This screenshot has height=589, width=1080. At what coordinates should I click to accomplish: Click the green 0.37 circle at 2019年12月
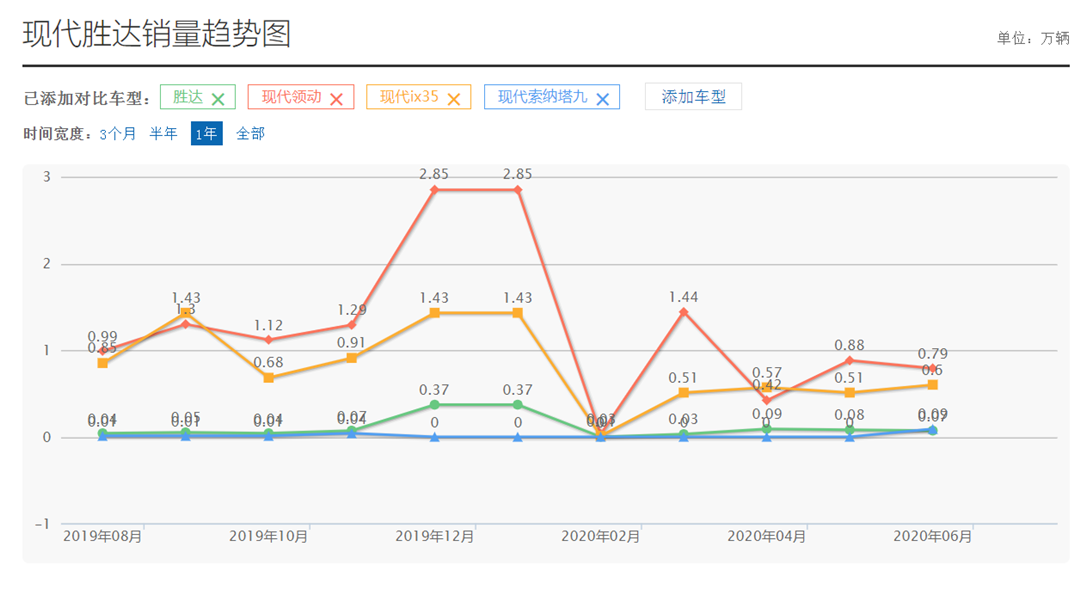click(434, 404)
